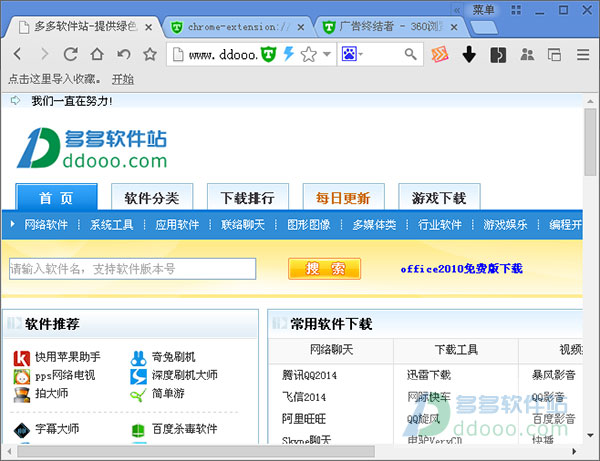
Task: Open the 多媒体类 category link
Action: 374,225
